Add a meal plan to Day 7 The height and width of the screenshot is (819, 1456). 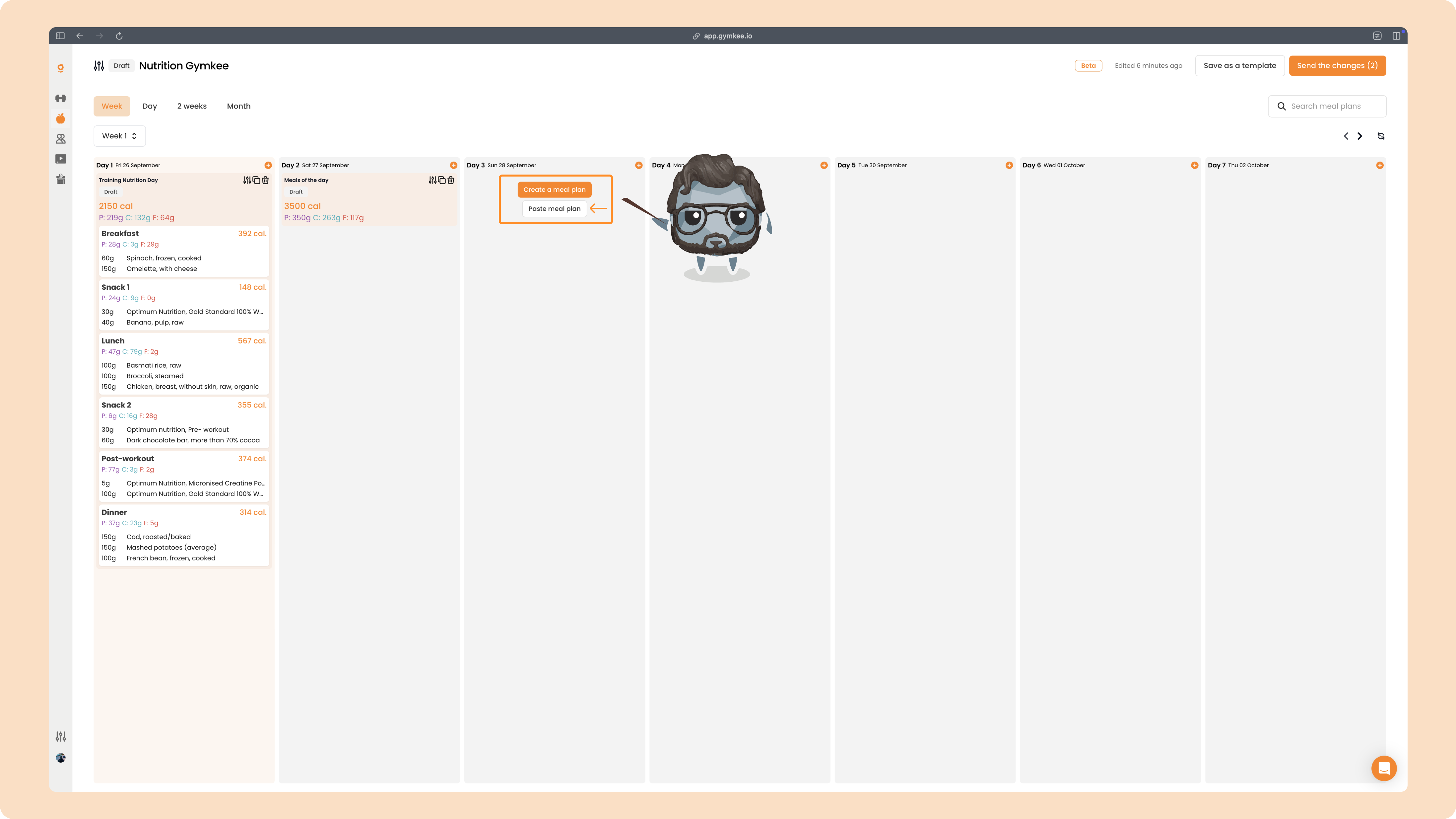(1380, 165)
